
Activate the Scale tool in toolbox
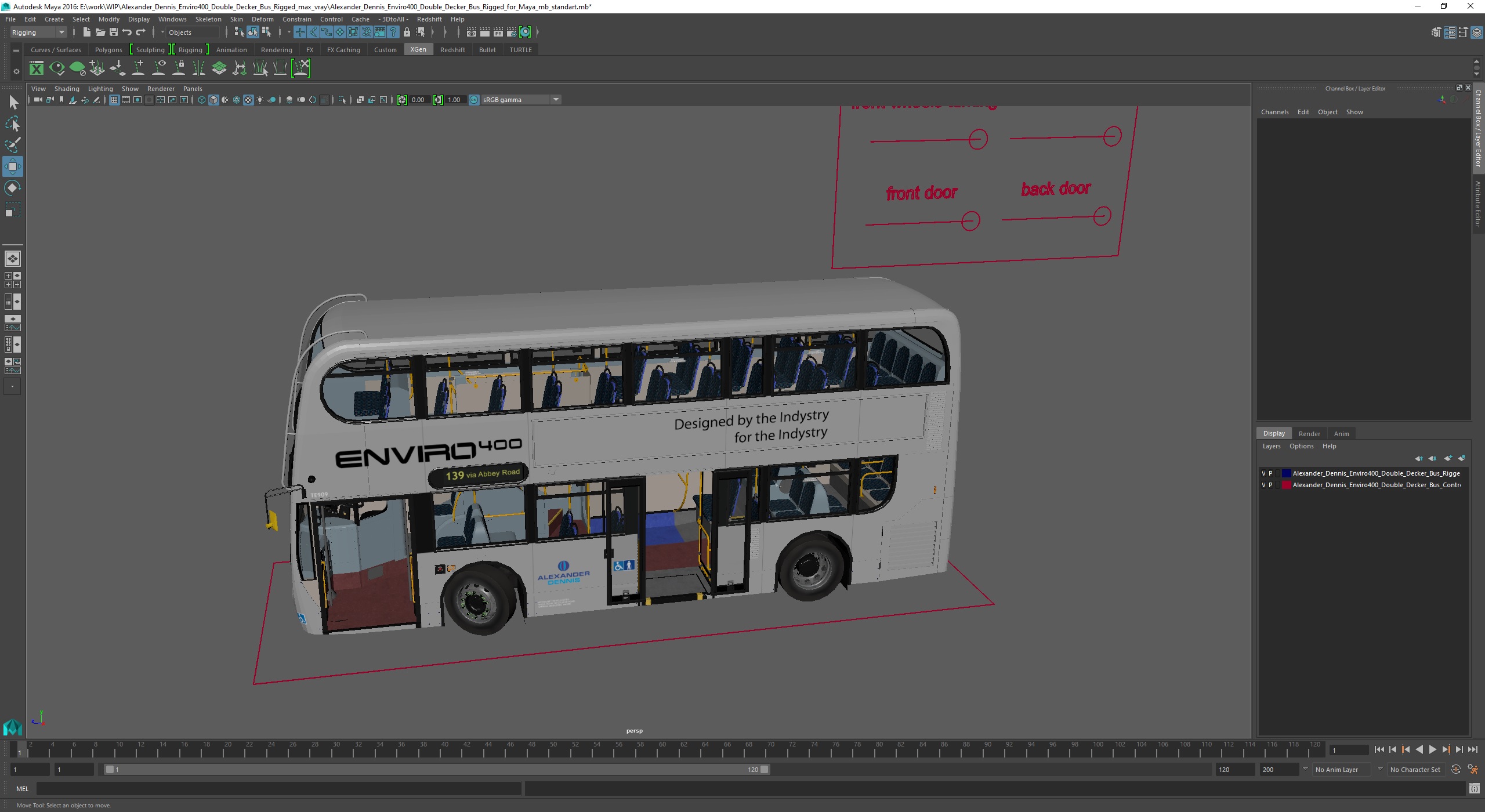pyautogui.click(x=13, y=209)
